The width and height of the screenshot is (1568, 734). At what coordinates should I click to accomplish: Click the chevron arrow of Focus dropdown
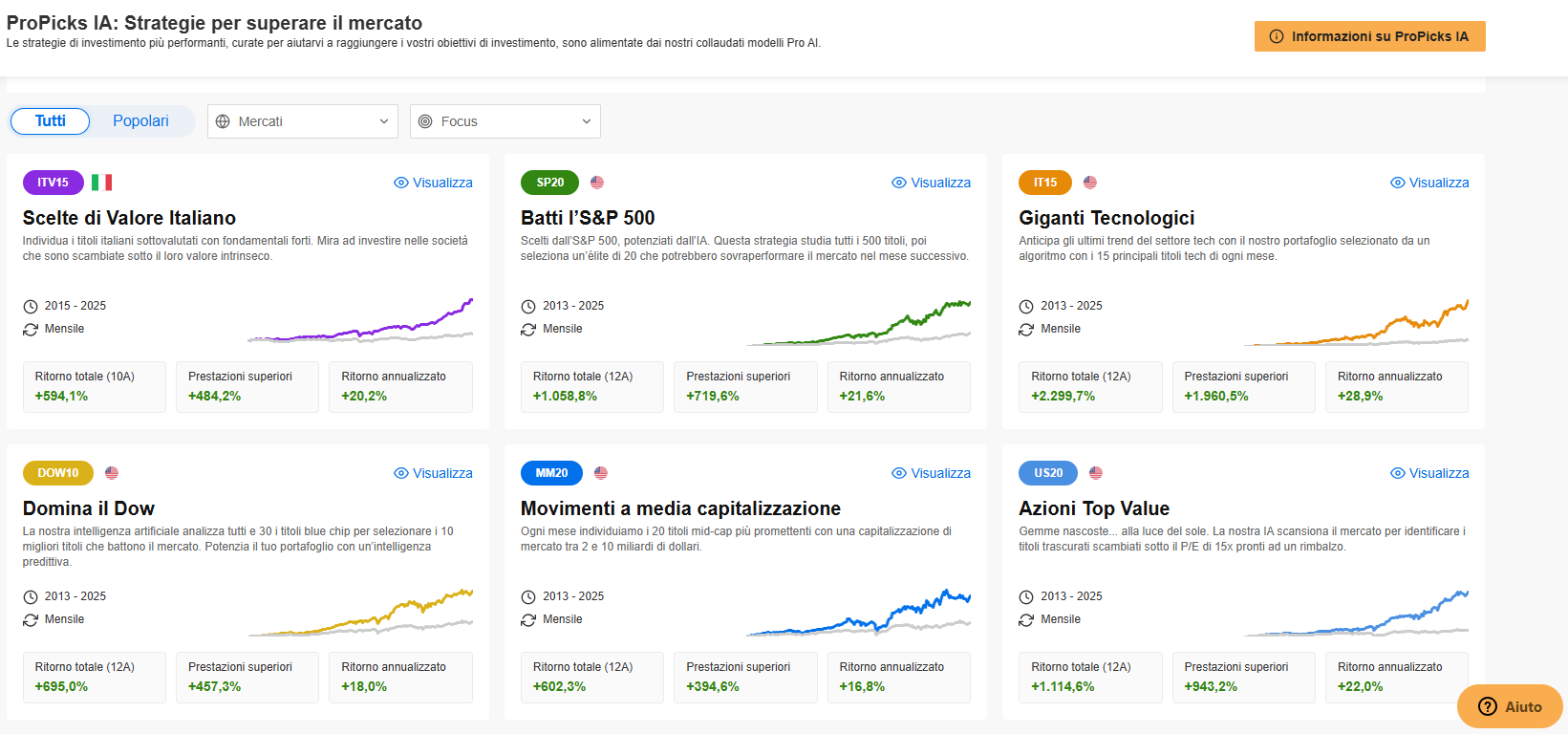point(586,121)
